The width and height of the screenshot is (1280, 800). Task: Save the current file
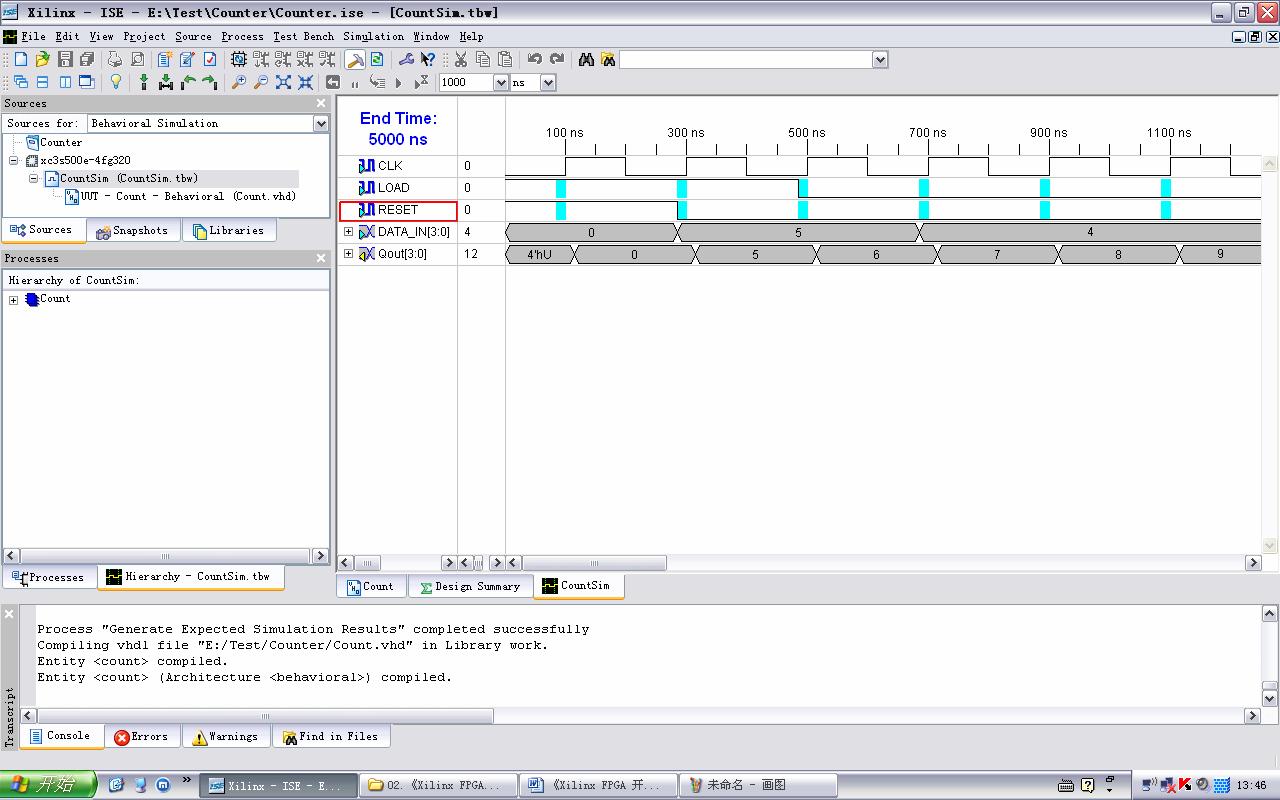(x=65, y=60)
